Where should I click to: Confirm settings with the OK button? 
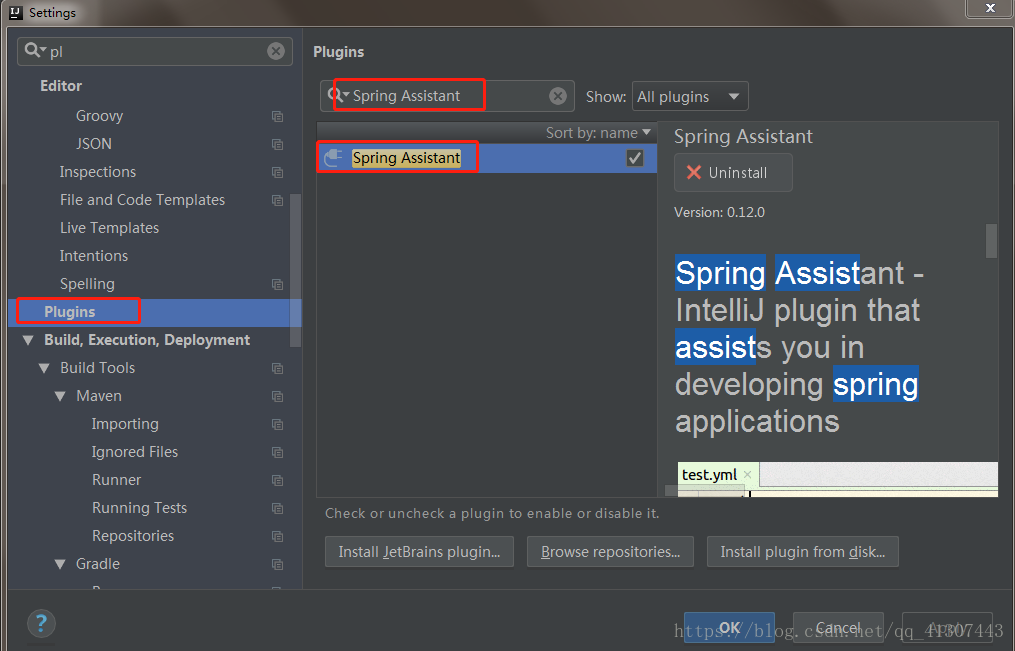(x=730, y=628)
